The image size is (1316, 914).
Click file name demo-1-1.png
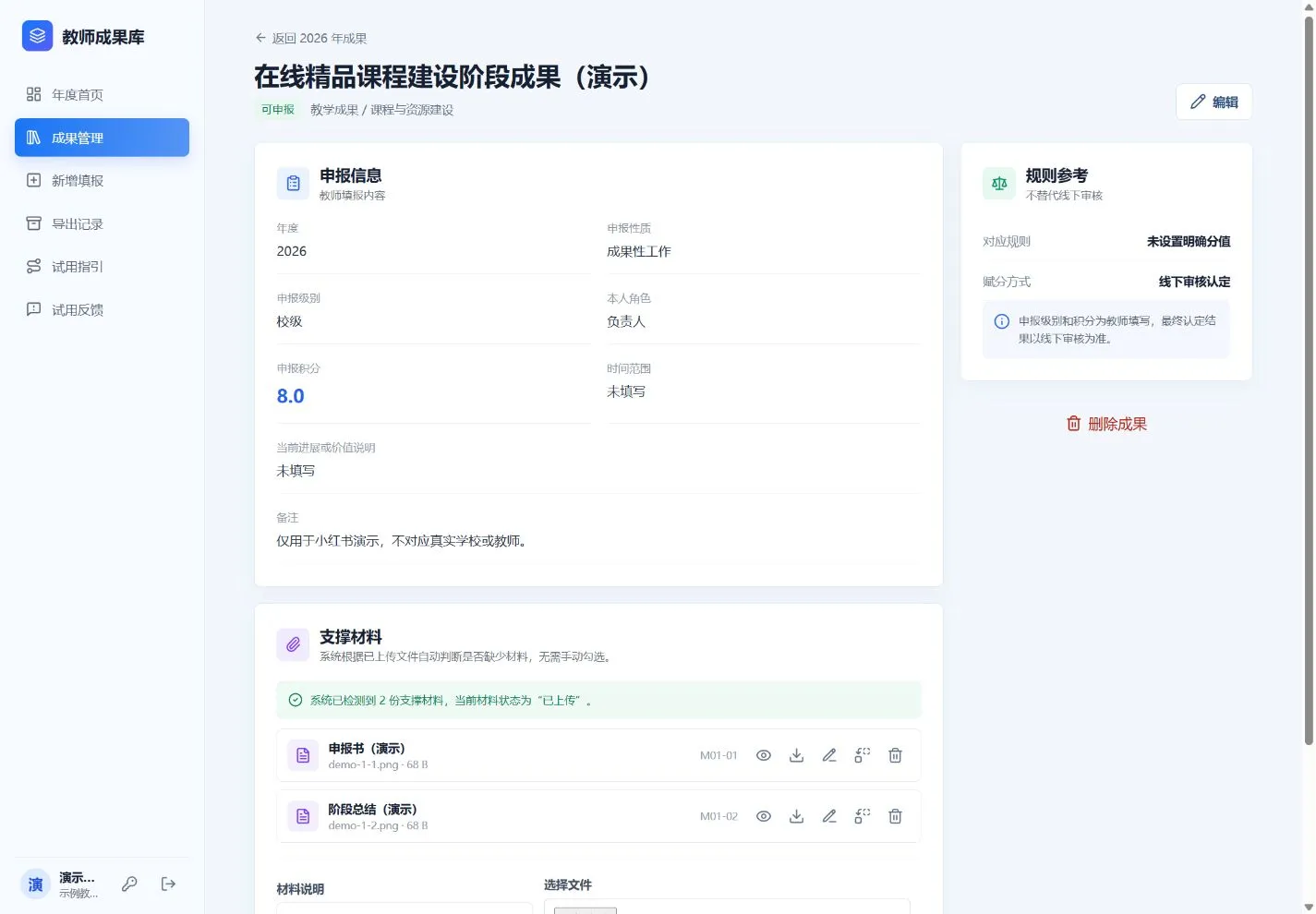tap(363, 764)
